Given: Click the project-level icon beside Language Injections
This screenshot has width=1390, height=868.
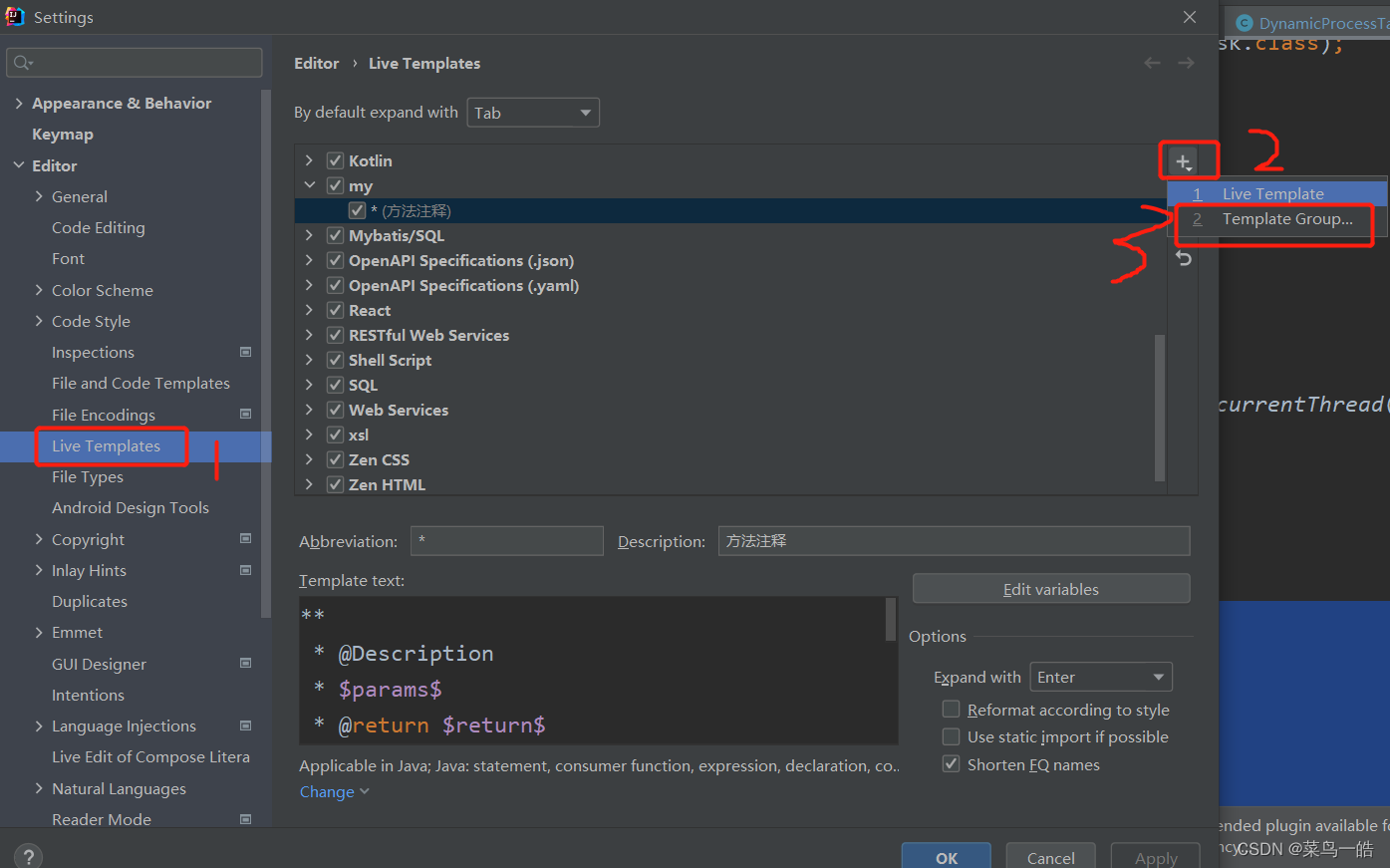Looking at the screenshot, I should click(x=246, y=725).
